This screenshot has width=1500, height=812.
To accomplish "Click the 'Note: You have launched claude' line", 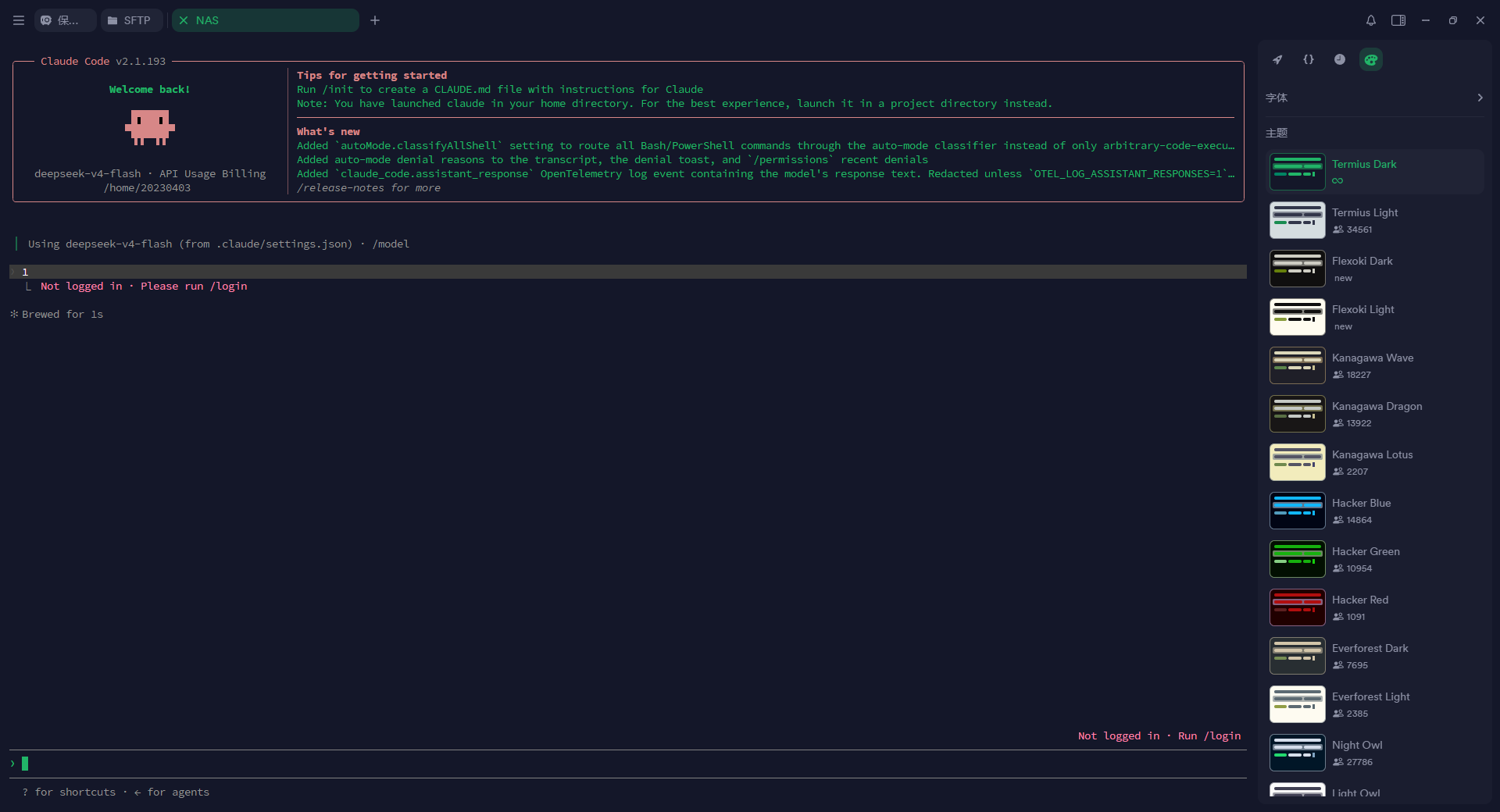I will click(x=675, y=104).
